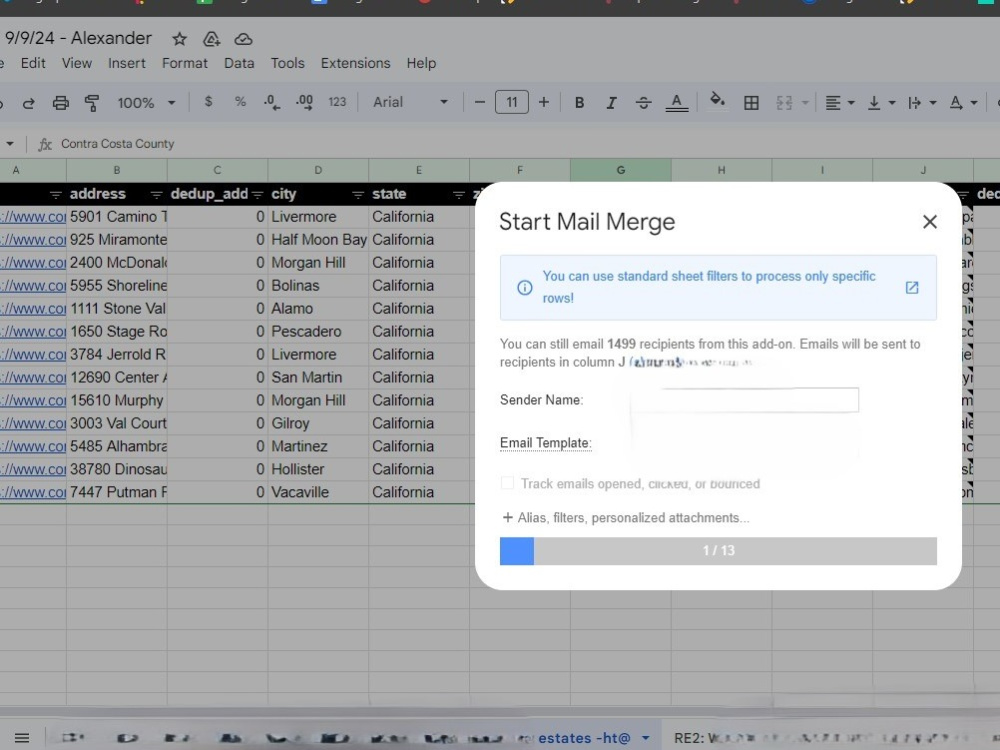Screen dimensions: 1000x750
Task: Format as percent icon
Action: tap(240, 101)
